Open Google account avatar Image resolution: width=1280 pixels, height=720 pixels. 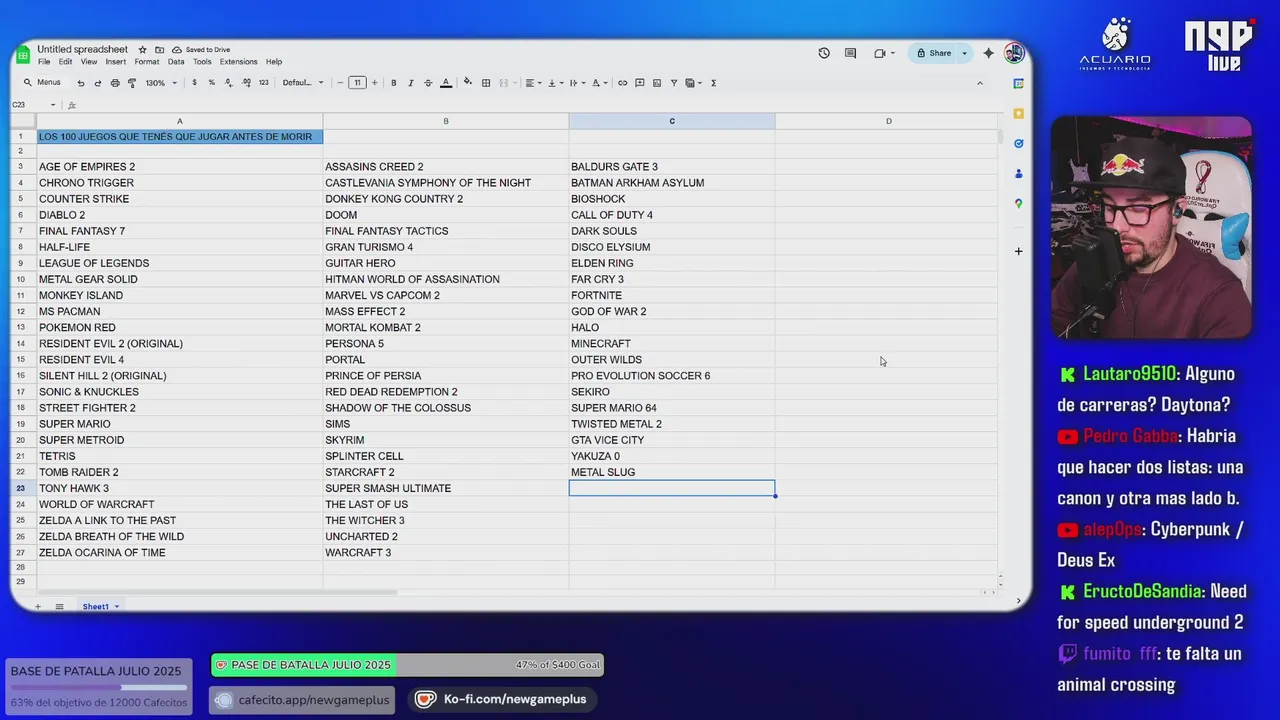click(1014, 53)
